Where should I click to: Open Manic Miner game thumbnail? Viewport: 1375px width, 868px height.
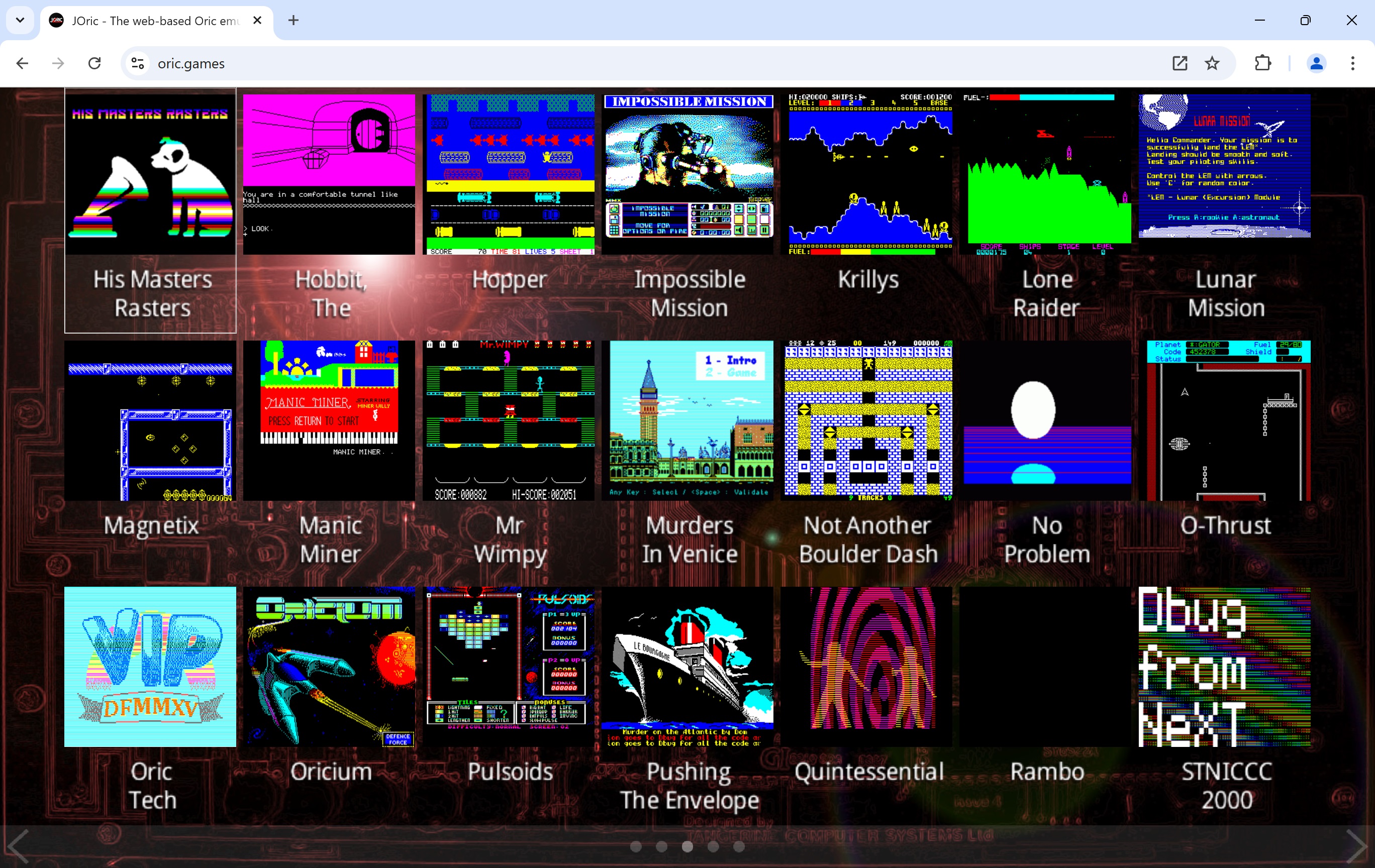coord(329,420)
